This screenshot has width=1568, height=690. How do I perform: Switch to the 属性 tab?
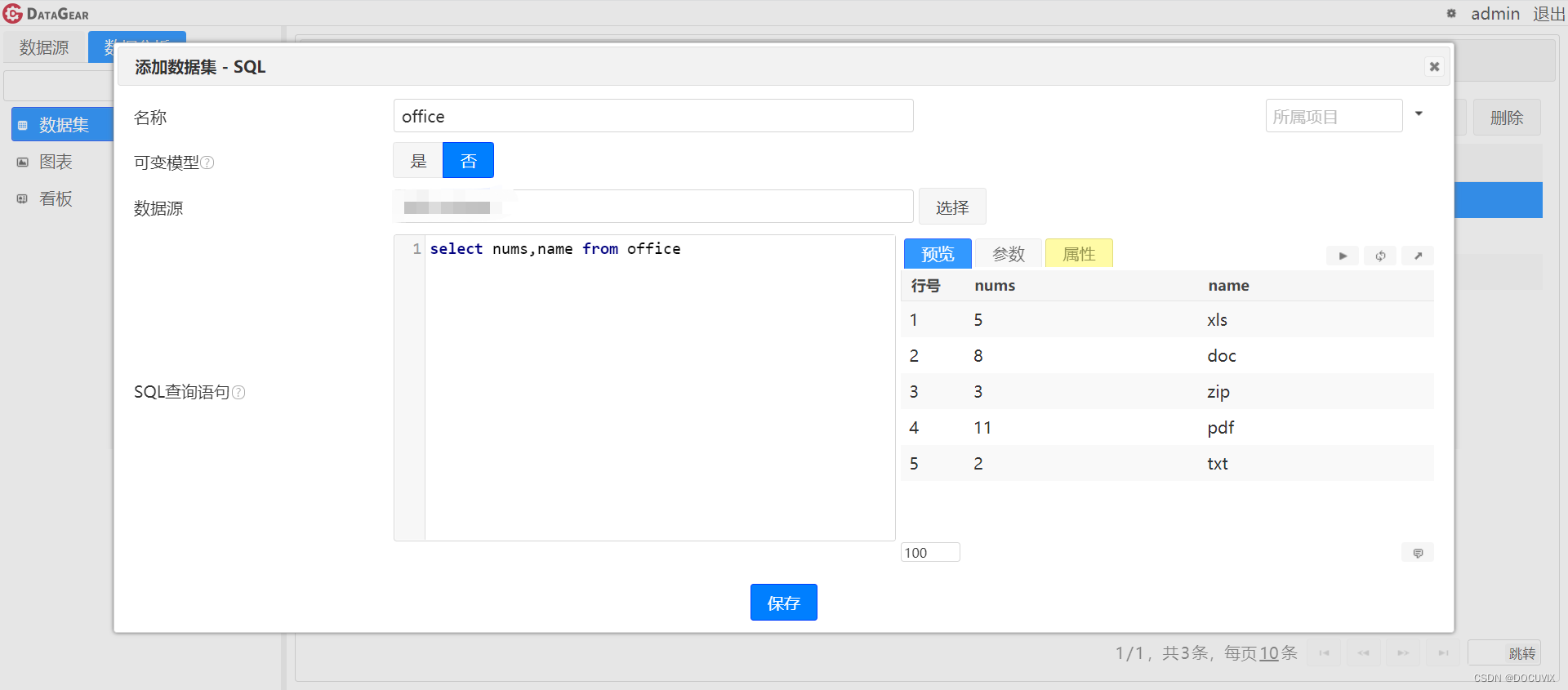(x=1079, y=254)
